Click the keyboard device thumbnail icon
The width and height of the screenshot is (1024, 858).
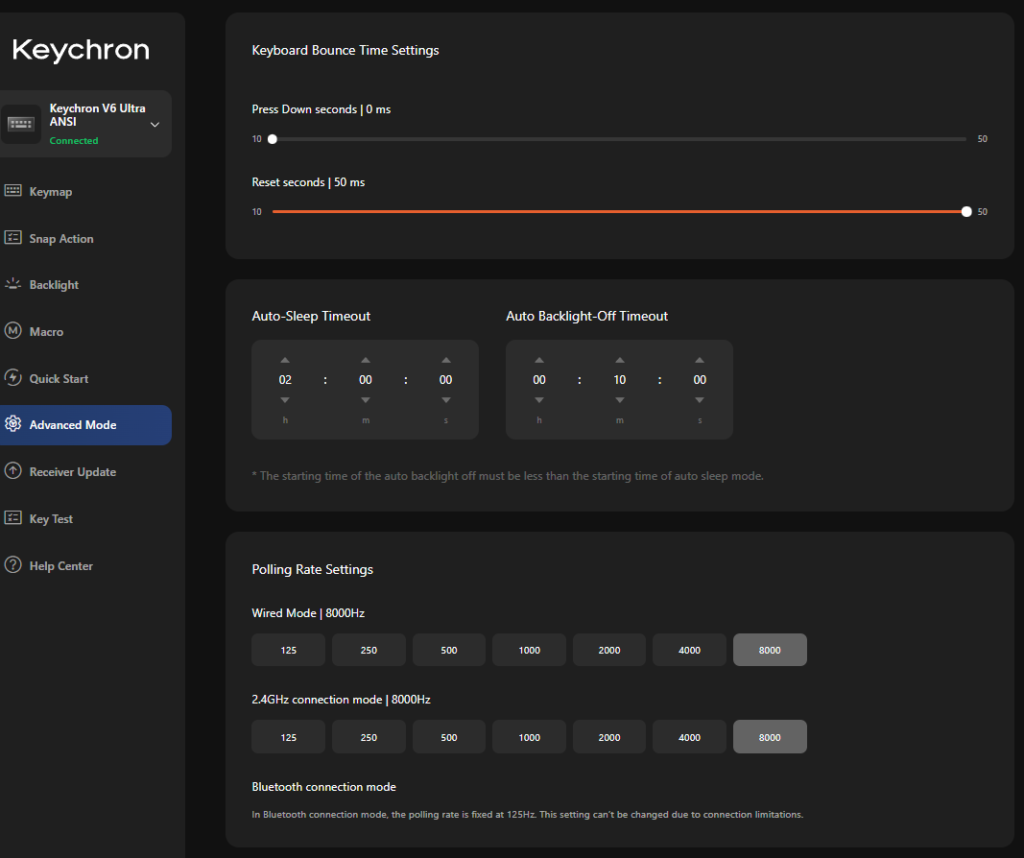(x=21, y=124)
